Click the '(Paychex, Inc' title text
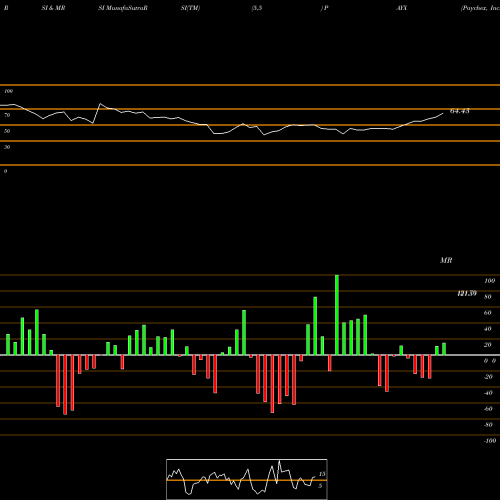 click(480, 8)
